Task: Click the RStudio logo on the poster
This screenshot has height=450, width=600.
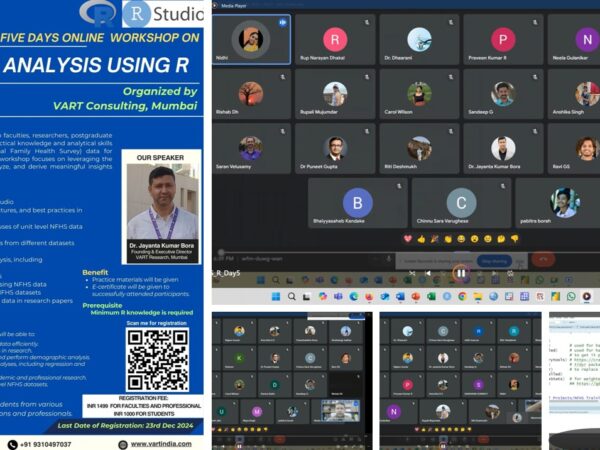Action: coord(163,14)
